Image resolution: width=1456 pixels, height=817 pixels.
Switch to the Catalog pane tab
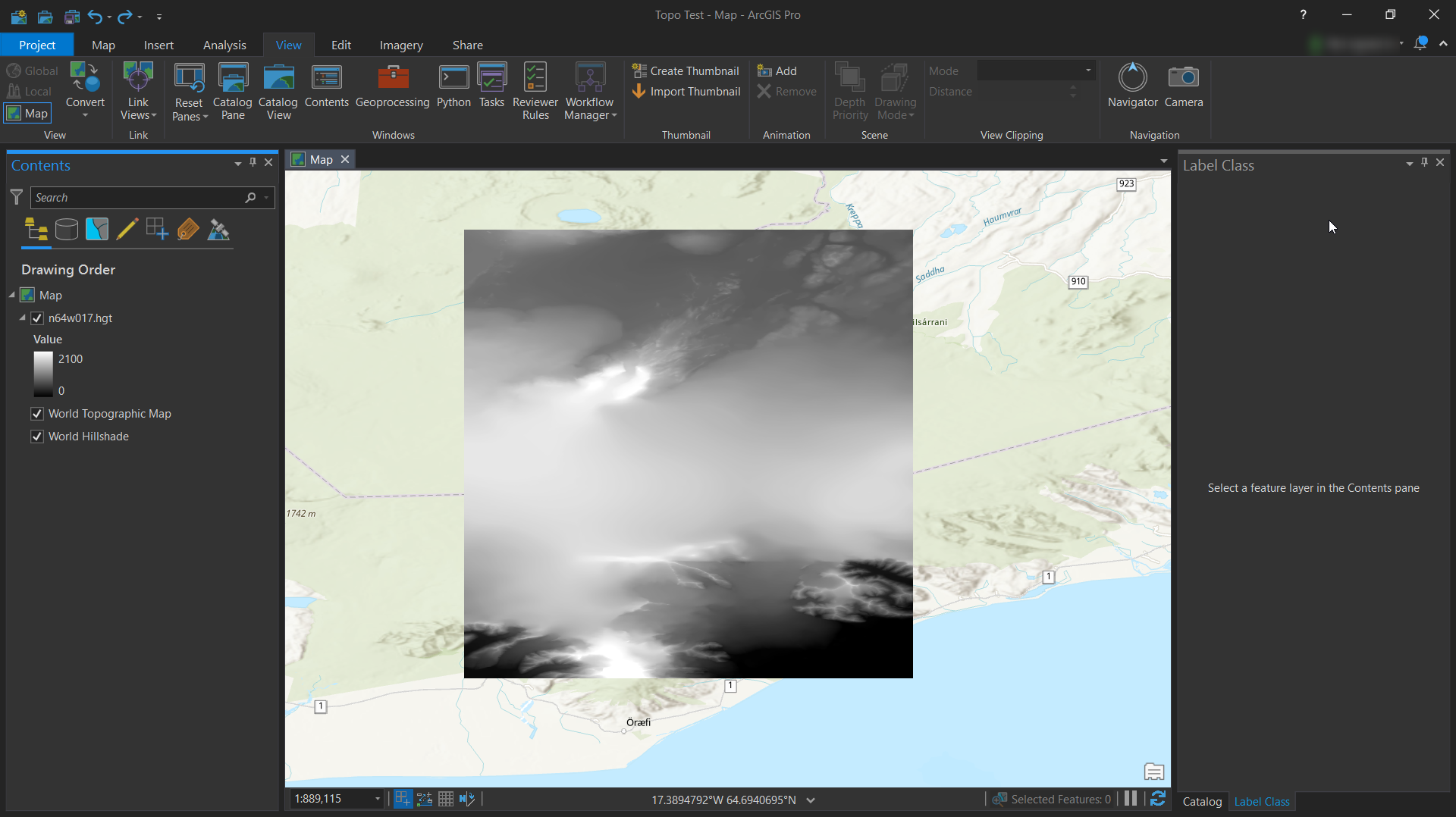click(x=1202, y=801)
